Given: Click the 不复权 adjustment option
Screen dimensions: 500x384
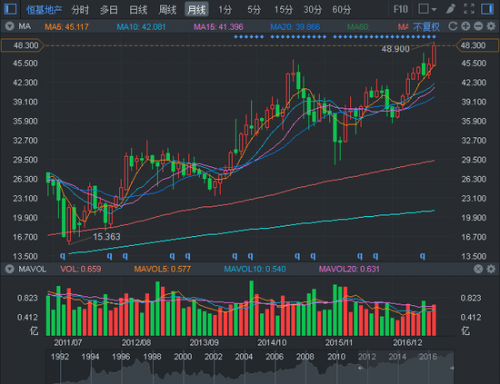Looking at the screenshot, I should pos(426,27).
